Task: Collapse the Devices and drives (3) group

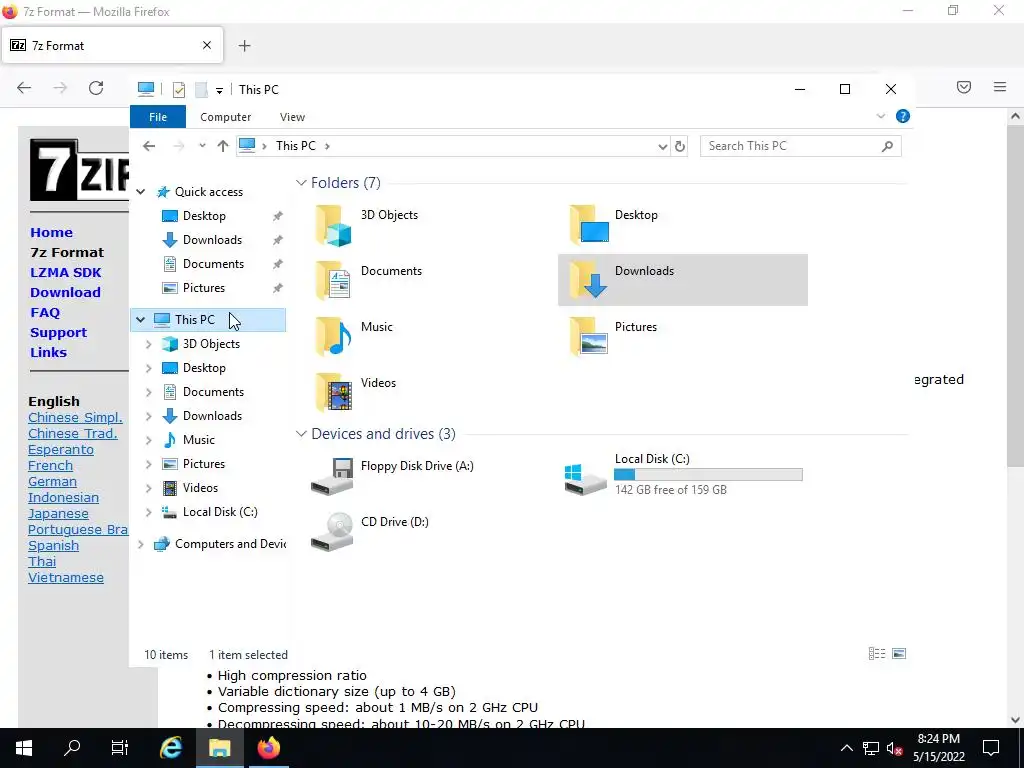Action: pyautogui.click(x=301, y=434)
